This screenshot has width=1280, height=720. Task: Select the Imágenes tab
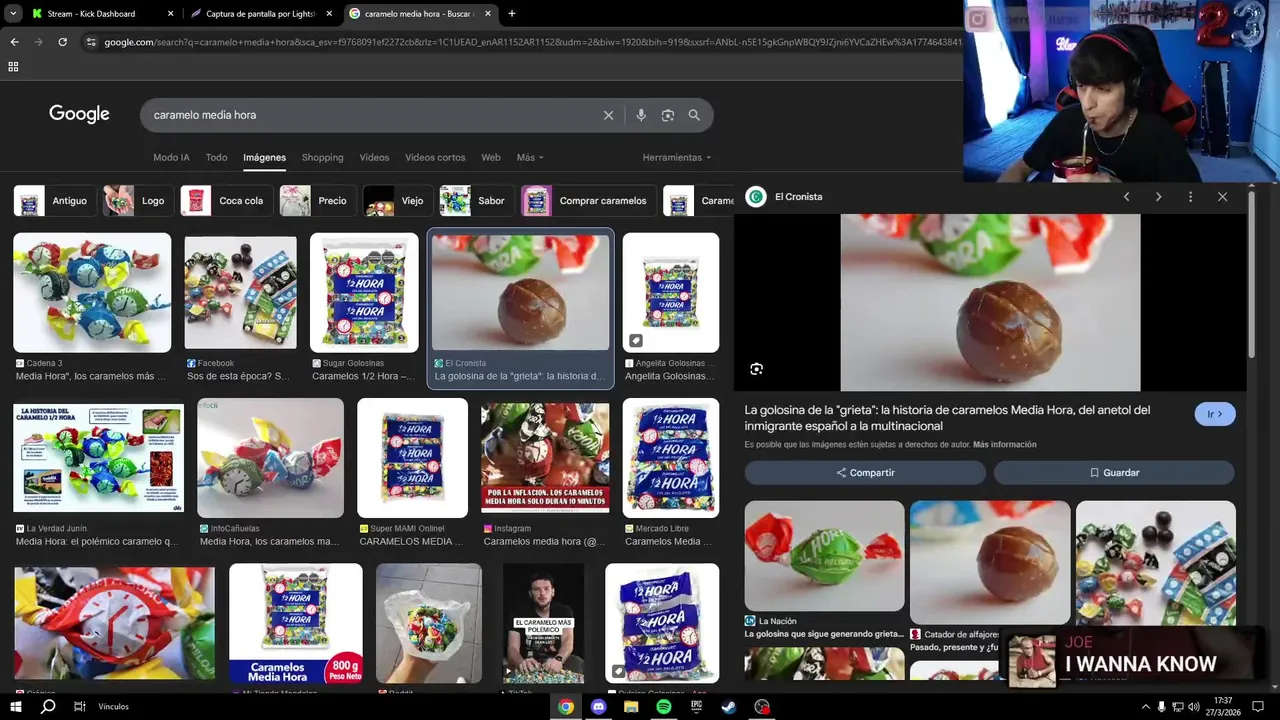point(264,157)
